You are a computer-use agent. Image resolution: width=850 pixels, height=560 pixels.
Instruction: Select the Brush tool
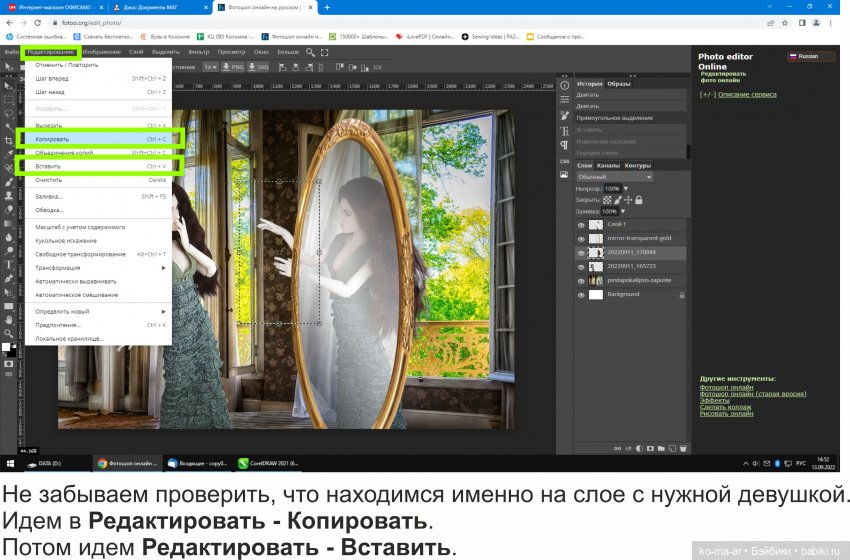coord(9,182)
